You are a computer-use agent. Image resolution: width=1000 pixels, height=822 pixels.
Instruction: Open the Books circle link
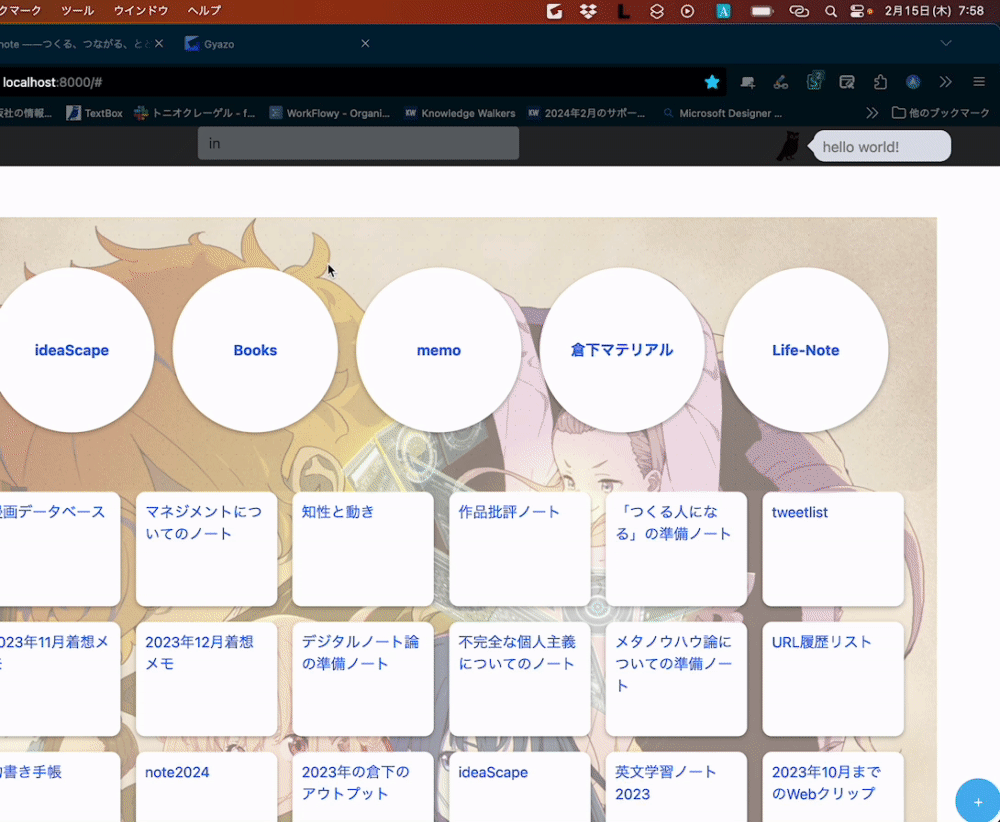[x=255, y=350]
